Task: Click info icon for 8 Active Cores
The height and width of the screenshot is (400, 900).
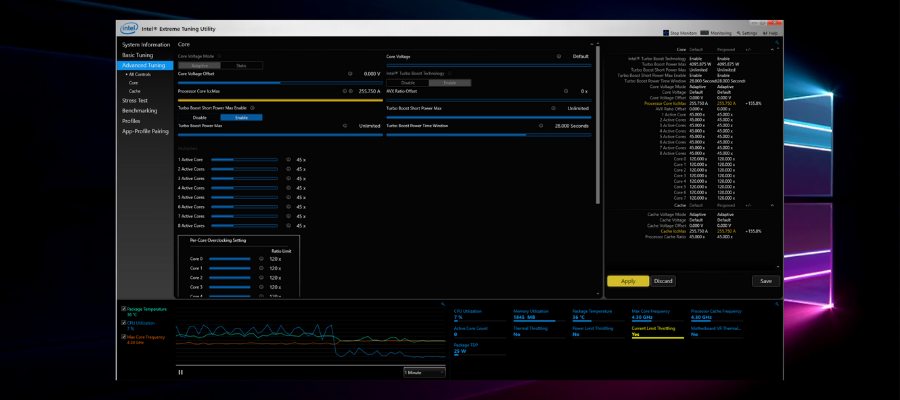Action: pos(288,226)
